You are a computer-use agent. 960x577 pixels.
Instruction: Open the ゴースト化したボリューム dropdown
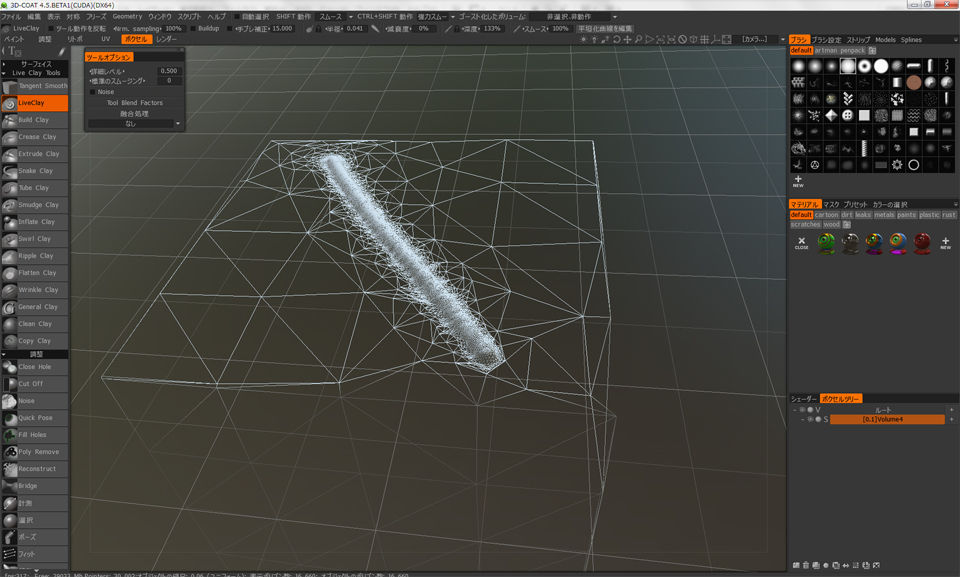[x=574, y=17]
